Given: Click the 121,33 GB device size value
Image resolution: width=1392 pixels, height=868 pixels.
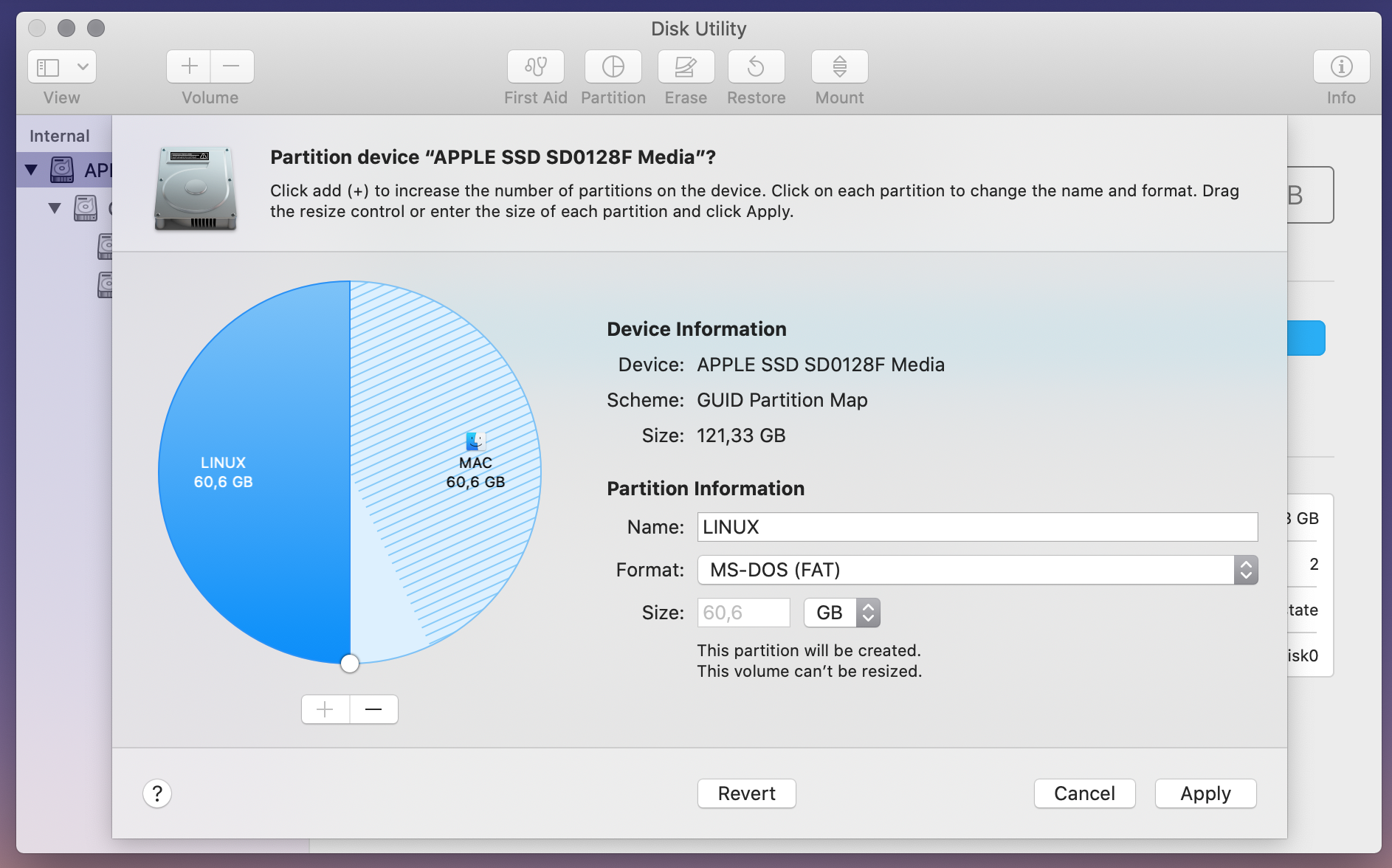Looking at the screenshot, I should coord(741,435).
